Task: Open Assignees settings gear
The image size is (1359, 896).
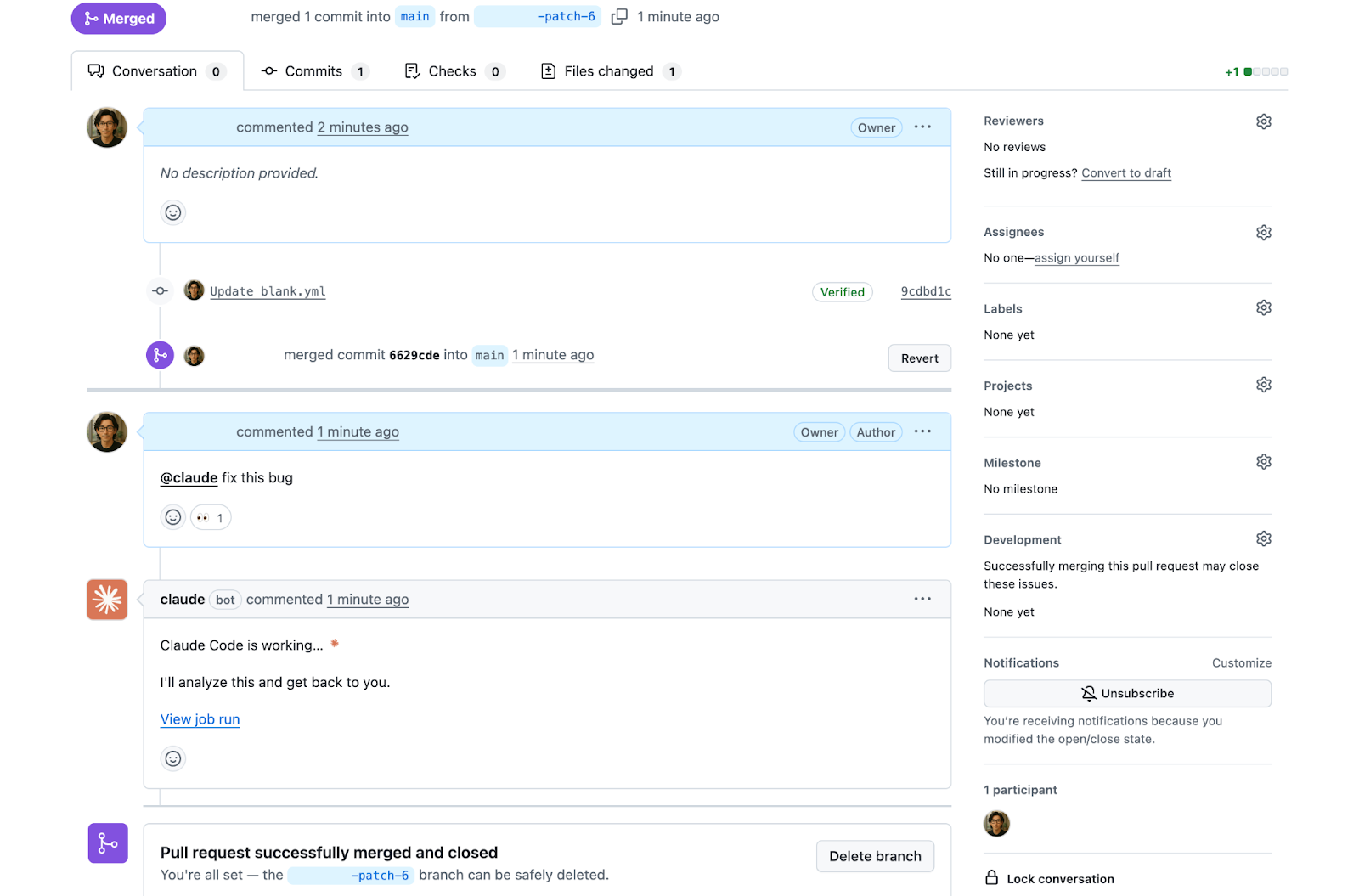Action: point(1263,233)
